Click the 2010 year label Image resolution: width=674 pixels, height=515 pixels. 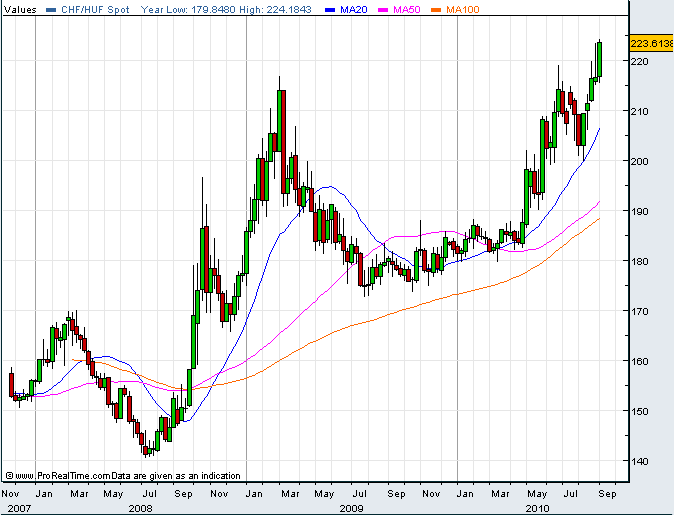click(x=537, y=509)
